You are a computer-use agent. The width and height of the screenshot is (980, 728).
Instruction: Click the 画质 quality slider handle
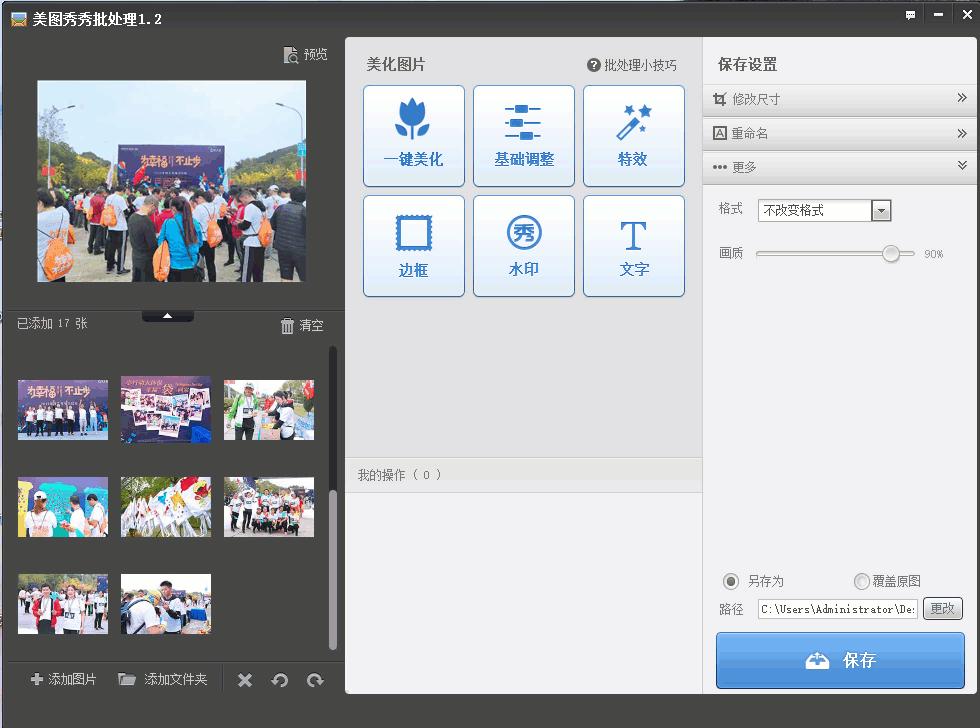891,254
